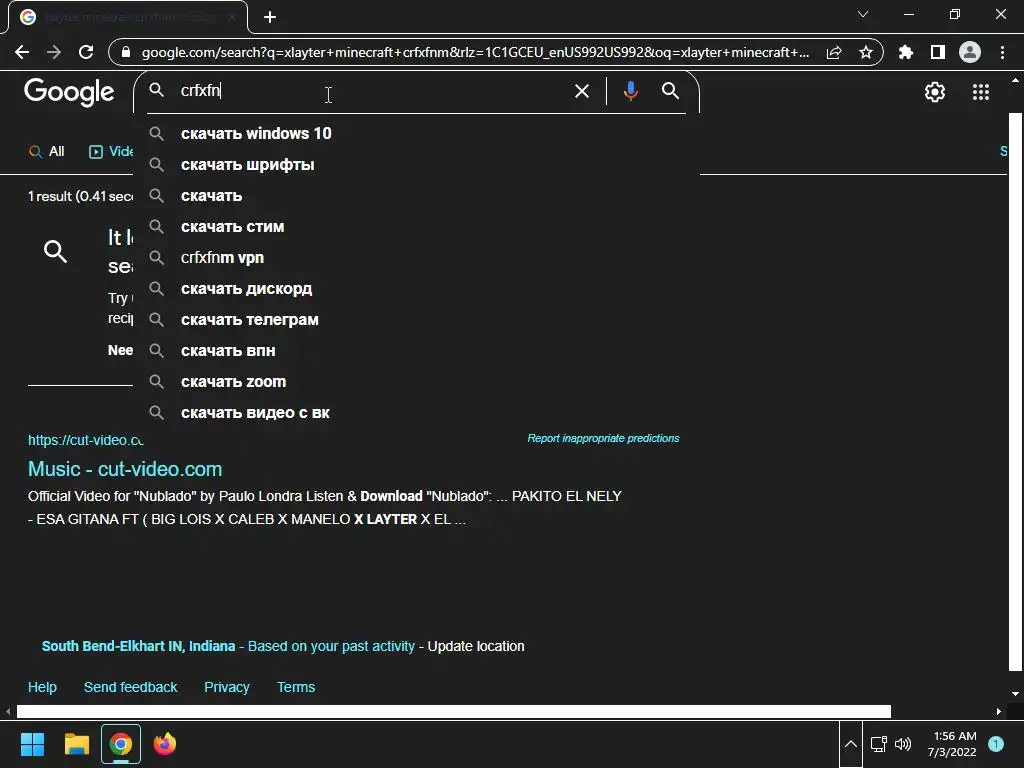Screen dimensions: 1024x768
Task: Clear the search box with X
Action: point(581,91)
